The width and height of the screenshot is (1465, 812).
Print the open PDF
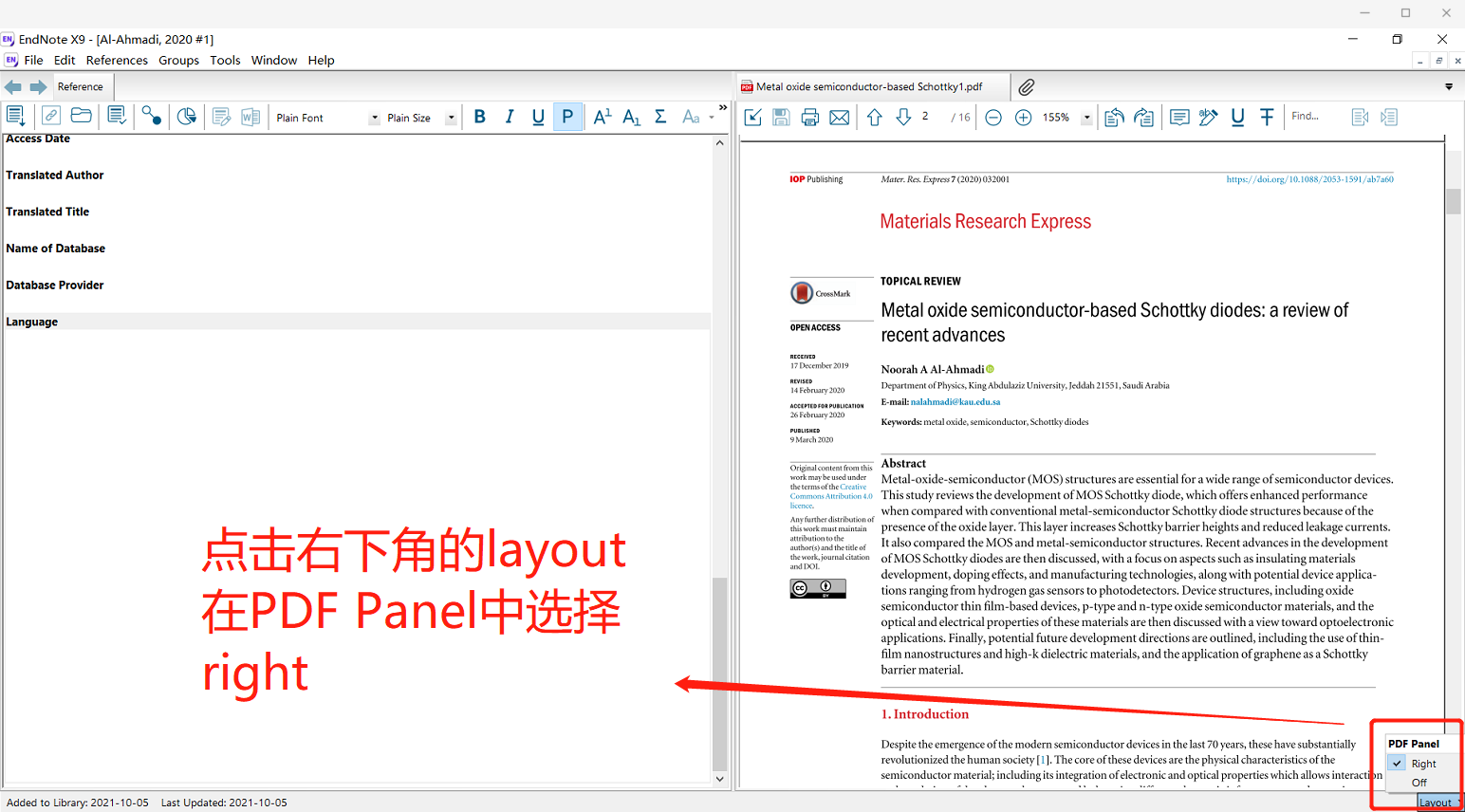809,116
